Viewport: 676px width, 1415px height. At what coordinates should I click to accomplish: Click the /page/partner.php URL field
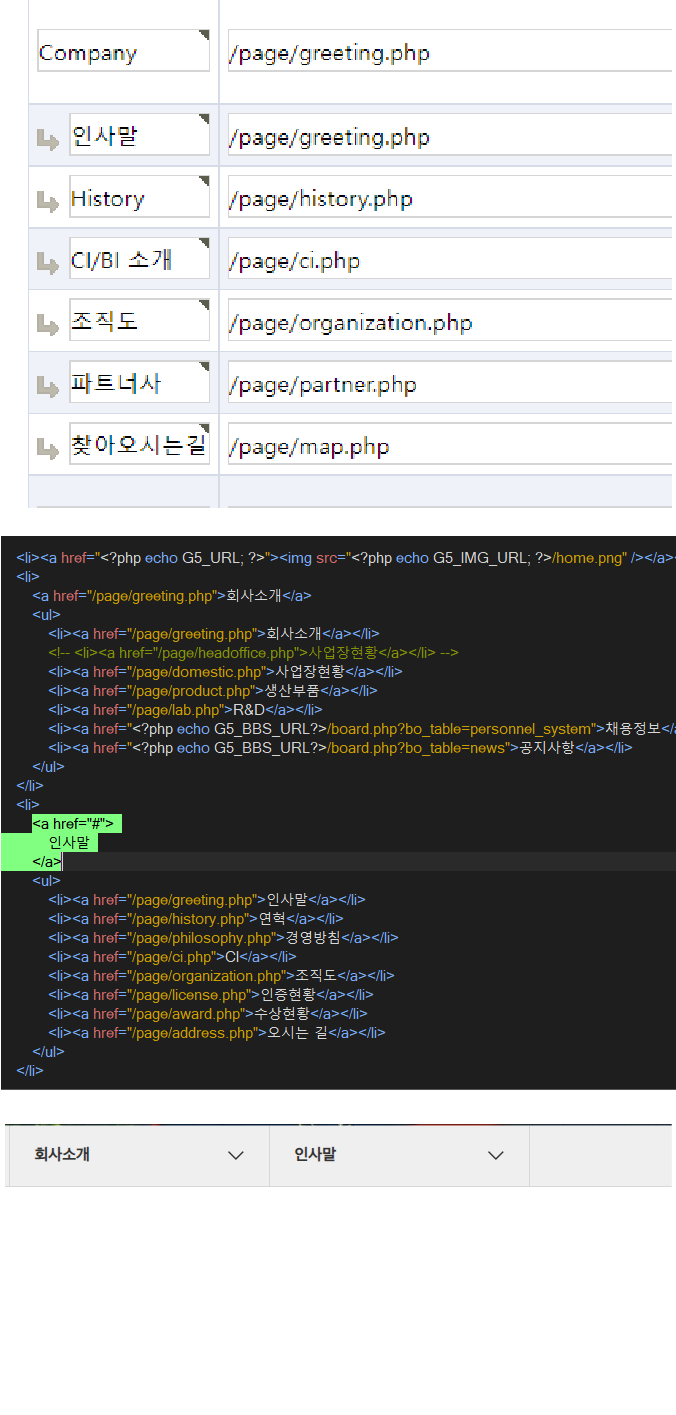pos(450,382)
